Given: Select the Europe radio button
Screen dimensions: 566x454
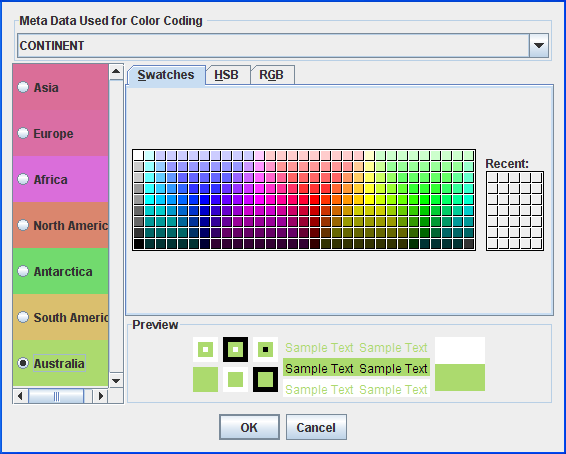Looking at the screenshot, I should (x=23, y=133).
